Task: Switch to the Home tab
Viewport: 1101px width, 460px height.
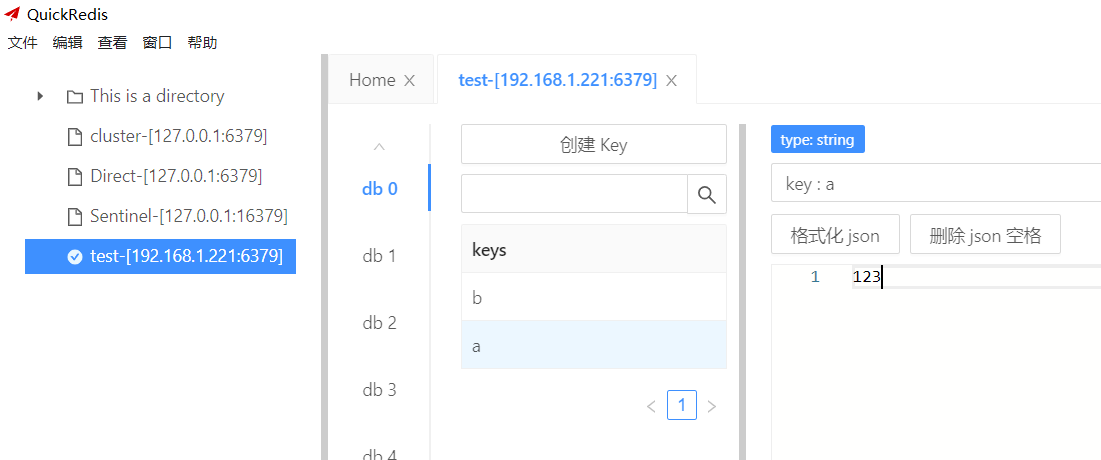Action: (372, 80)
